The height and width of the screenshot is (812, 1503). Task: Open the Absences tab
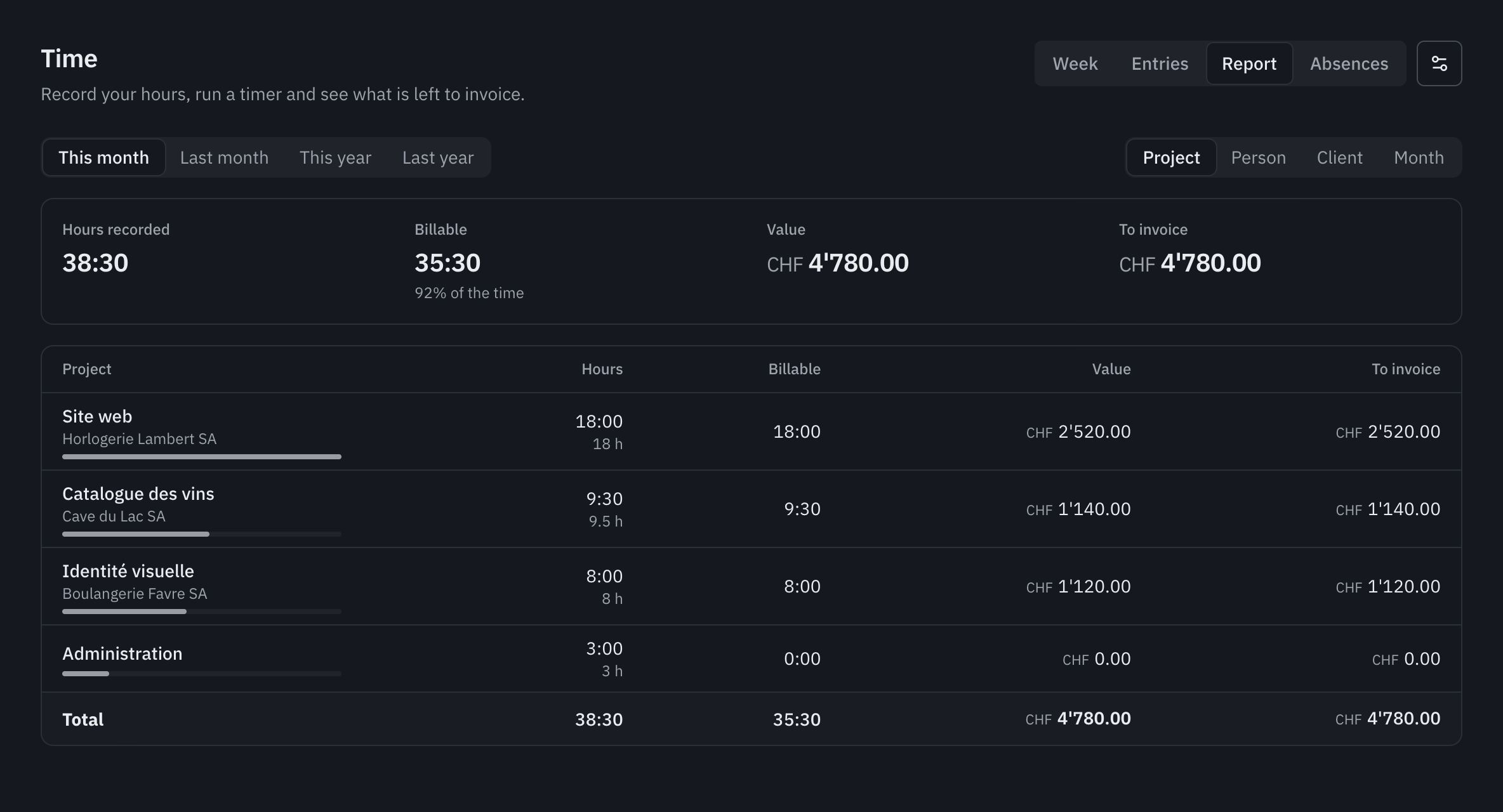[x=1349, y=63]
